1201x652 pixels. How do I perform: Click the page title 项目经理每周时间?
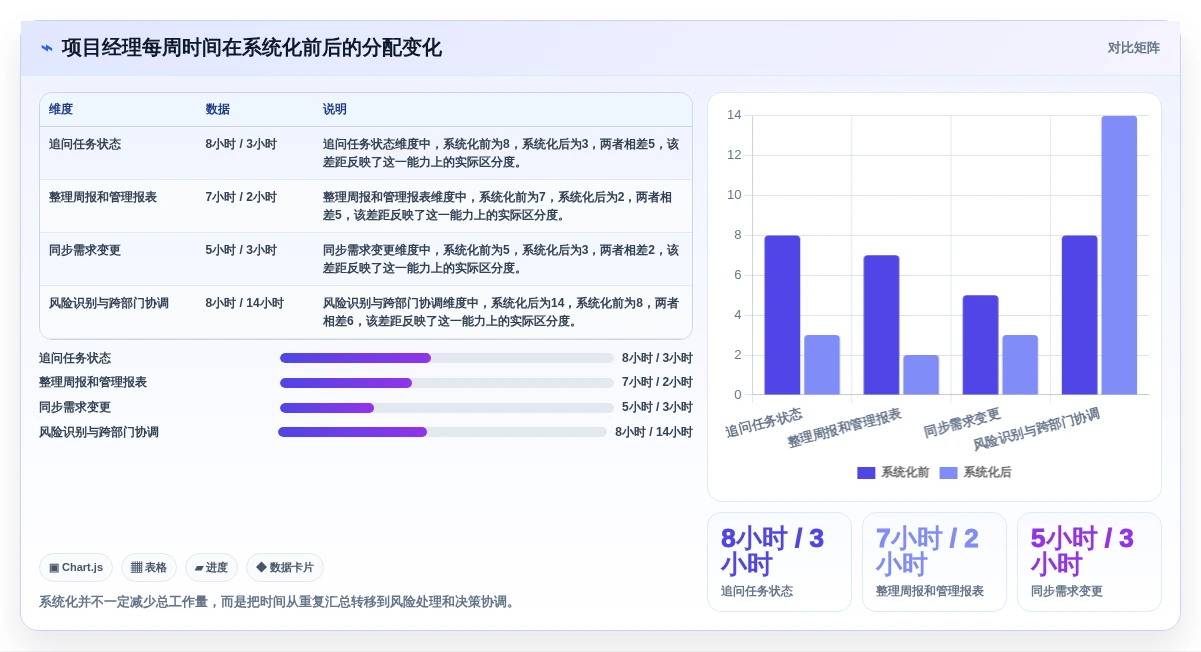tap(251, 48)
